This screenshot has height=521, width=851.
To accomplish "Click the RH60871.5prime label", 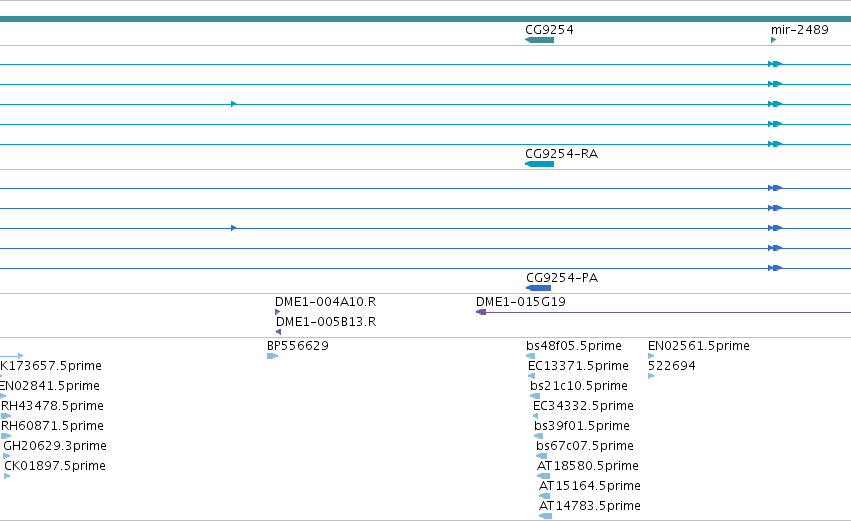I will point(52,426).
